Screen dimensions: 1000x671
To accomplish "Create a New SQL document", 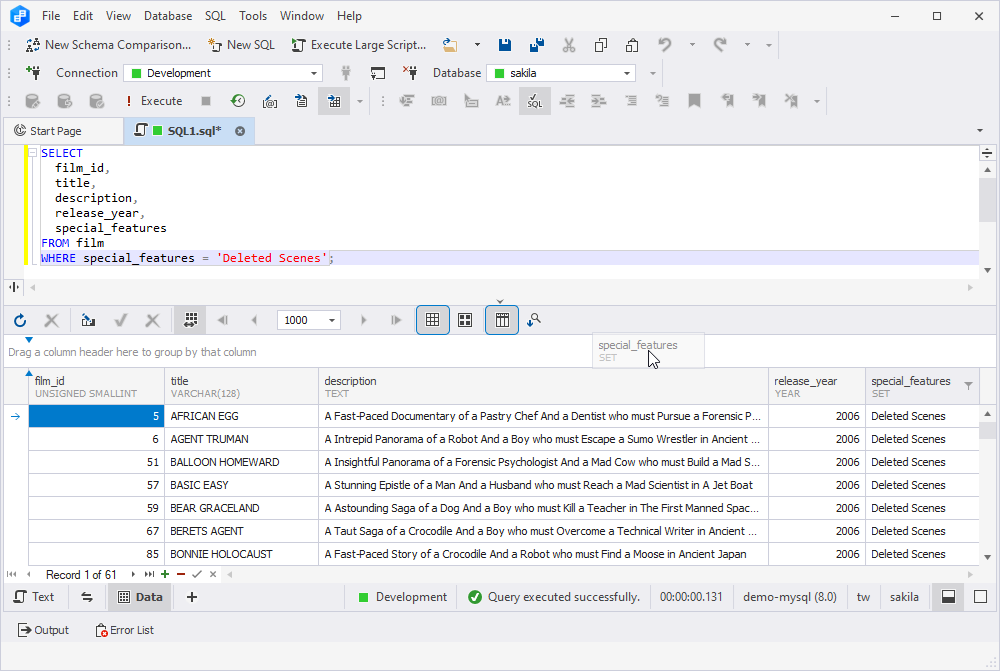I will (x=242, y=45).
